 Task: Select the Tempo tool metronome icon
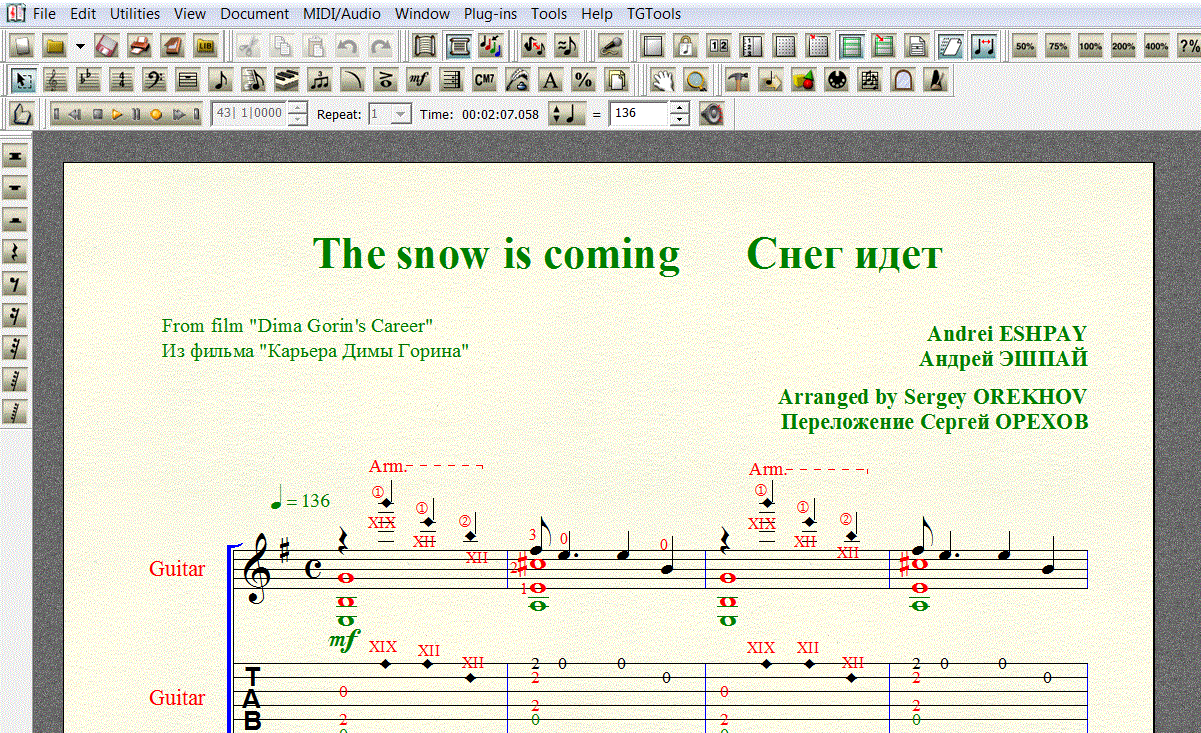(x=934, y=80)
